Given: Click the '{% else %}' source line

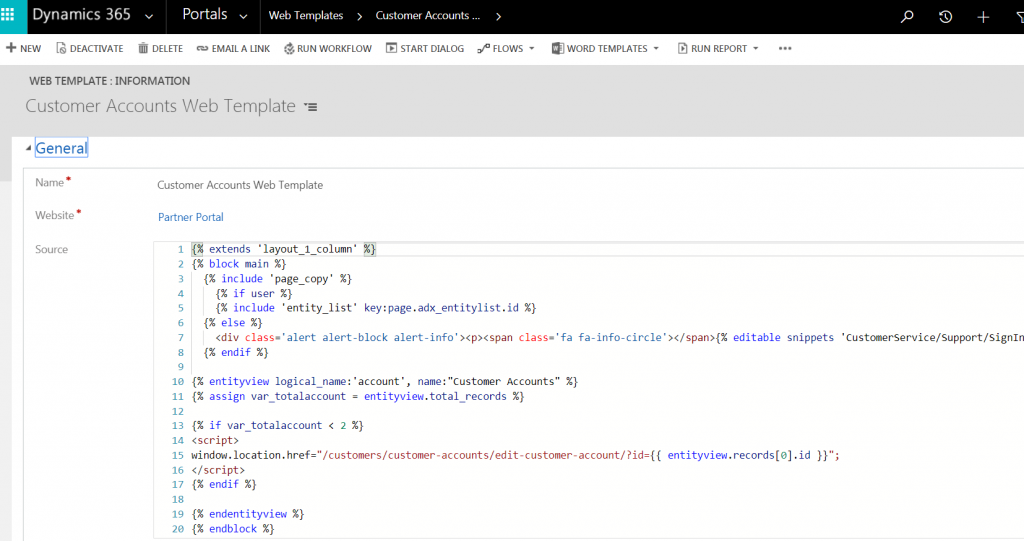Looking at the screenshot, I should click(233, 323).
